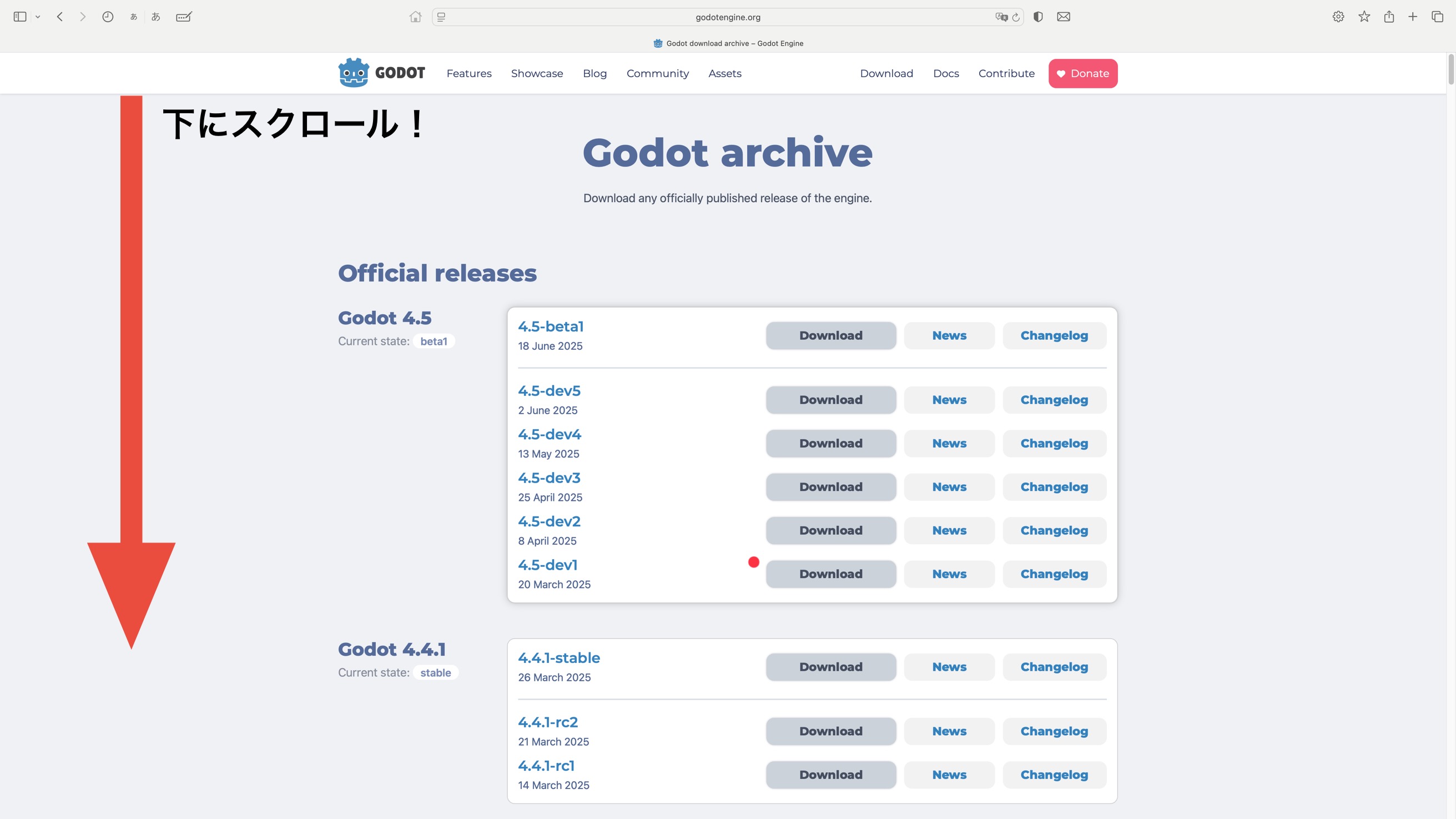The width and height of the screenshot is (1456, 819).
Task: Click the Godot 4.4.1 section heading
Action: point(392,650)
